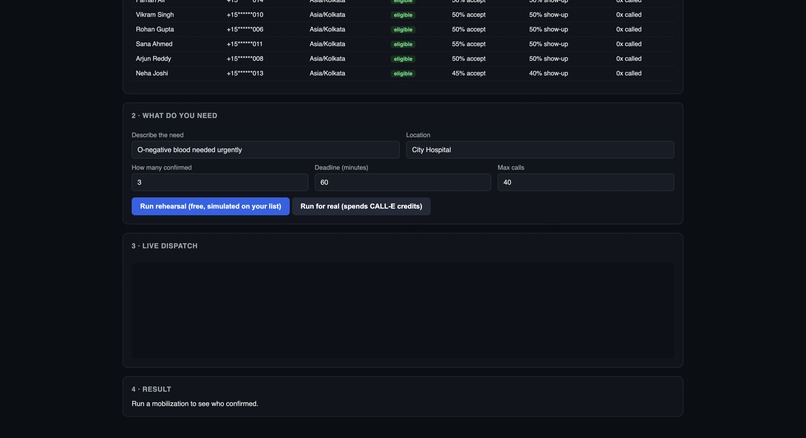Click phone number ending 006
Screen dimensions: 806x438
(245, 29)
